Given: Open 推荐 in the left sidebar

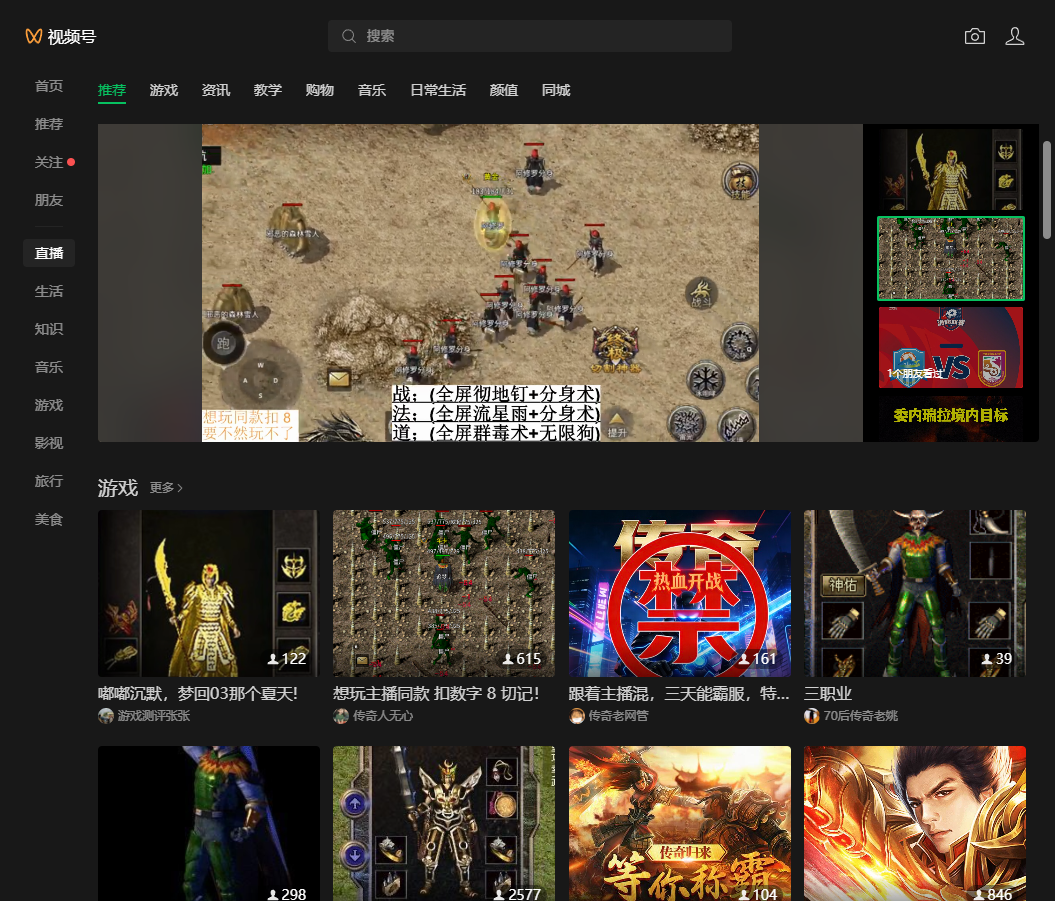Looking at the screenshot, I should [x=48, y=124].
